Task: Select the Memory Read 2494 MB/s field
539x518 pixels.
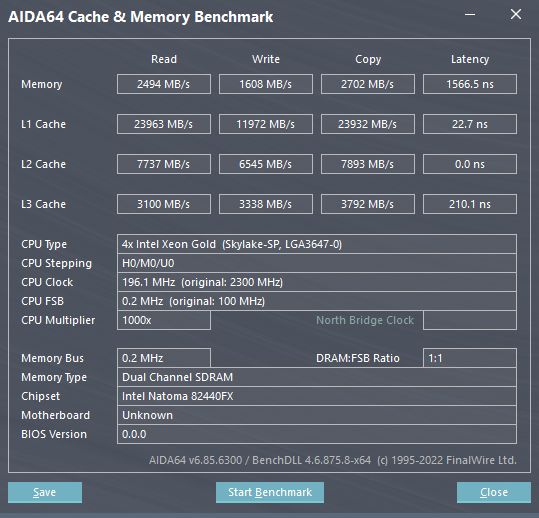Action: 164,84
